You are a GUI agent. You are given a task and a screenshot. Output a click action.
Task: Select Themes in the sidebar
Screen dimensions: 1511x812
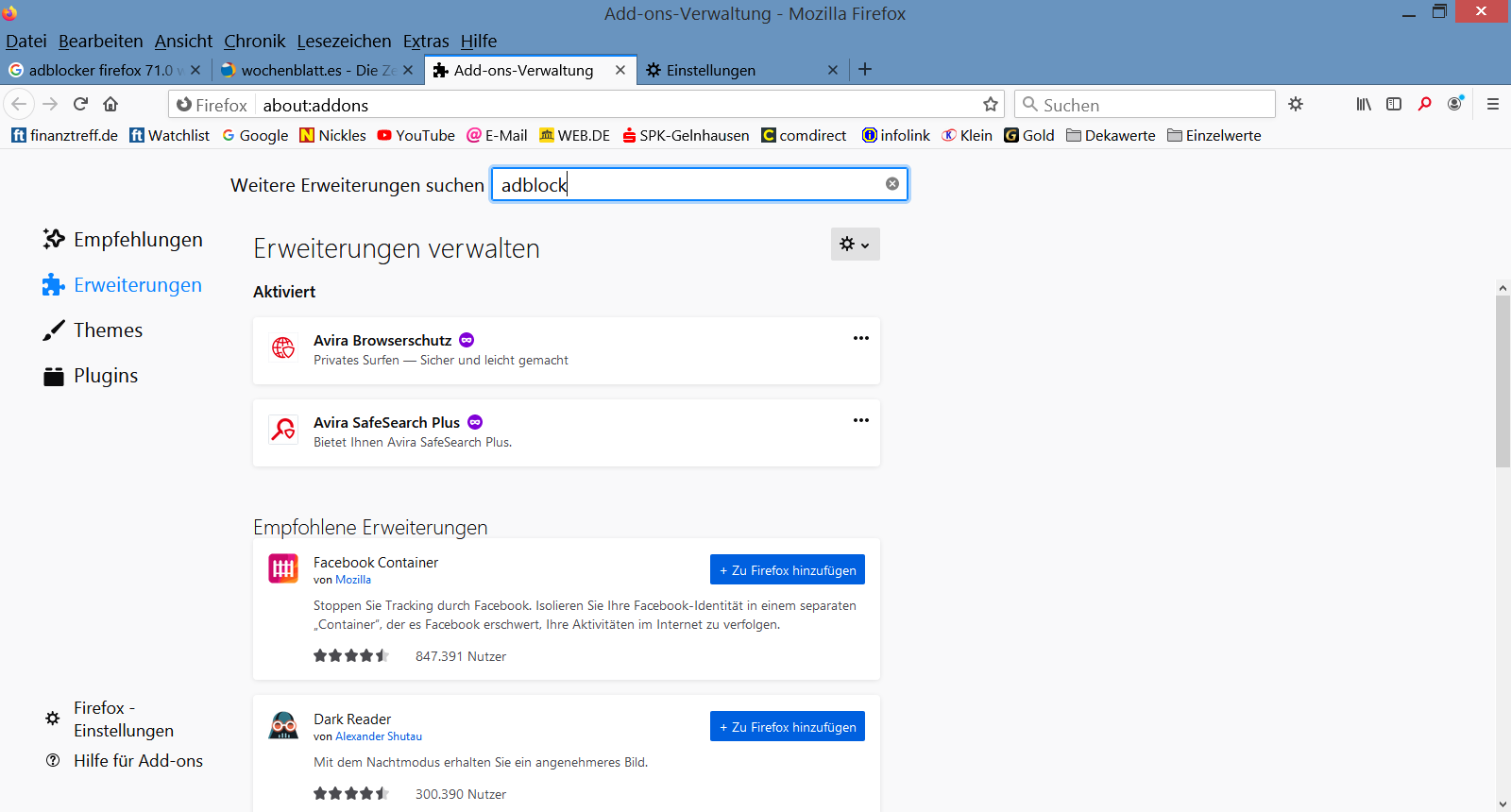coord(93,330)
